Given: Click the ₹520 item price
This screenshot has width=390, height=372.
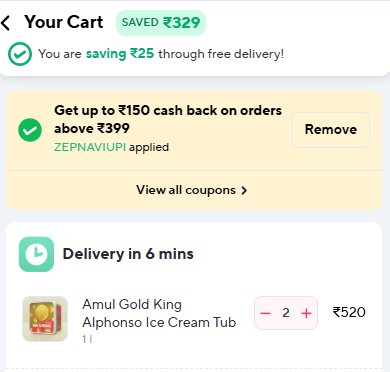Looking at the screenshot, I should 349,312.
